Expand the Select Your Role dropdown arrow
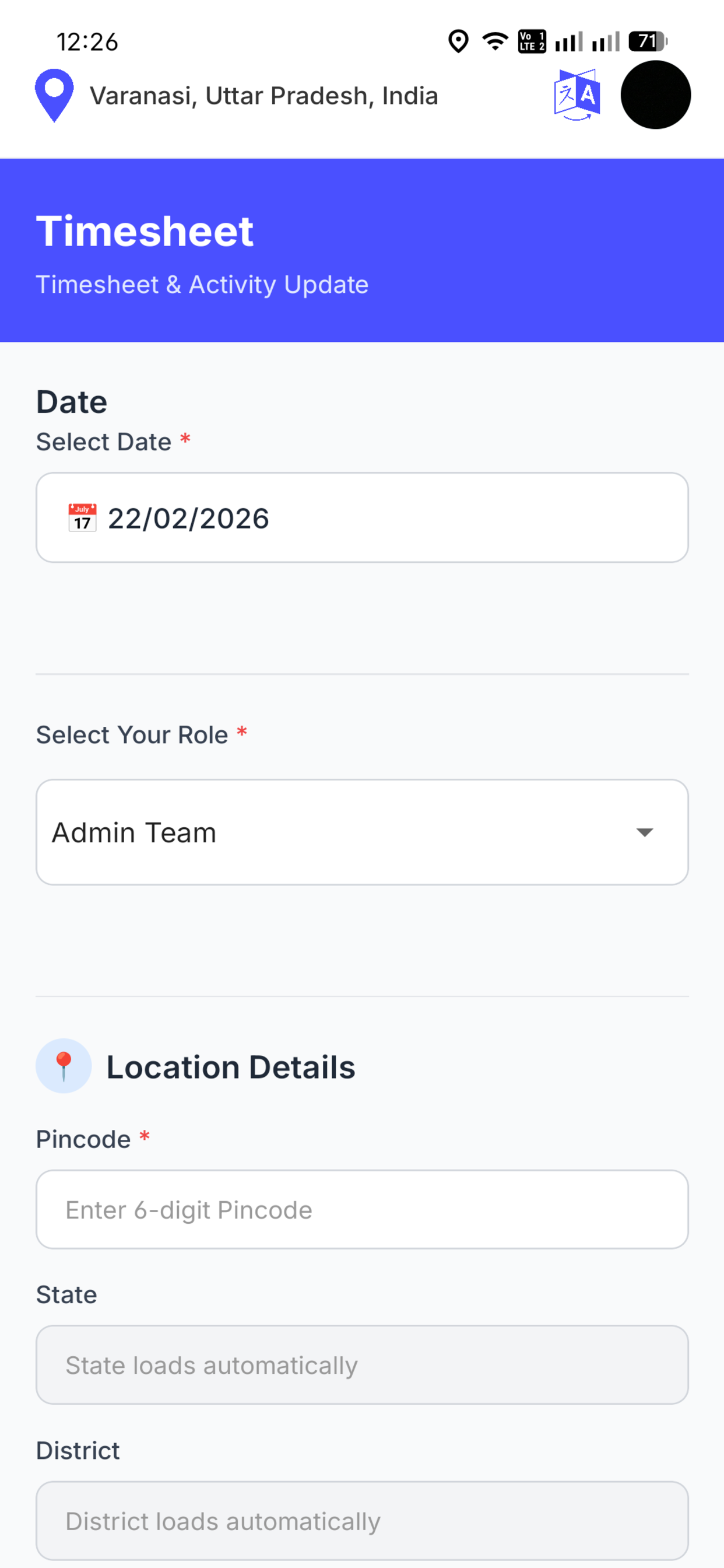Viewport: 724px width, 1568px height. tap(644, 832)
